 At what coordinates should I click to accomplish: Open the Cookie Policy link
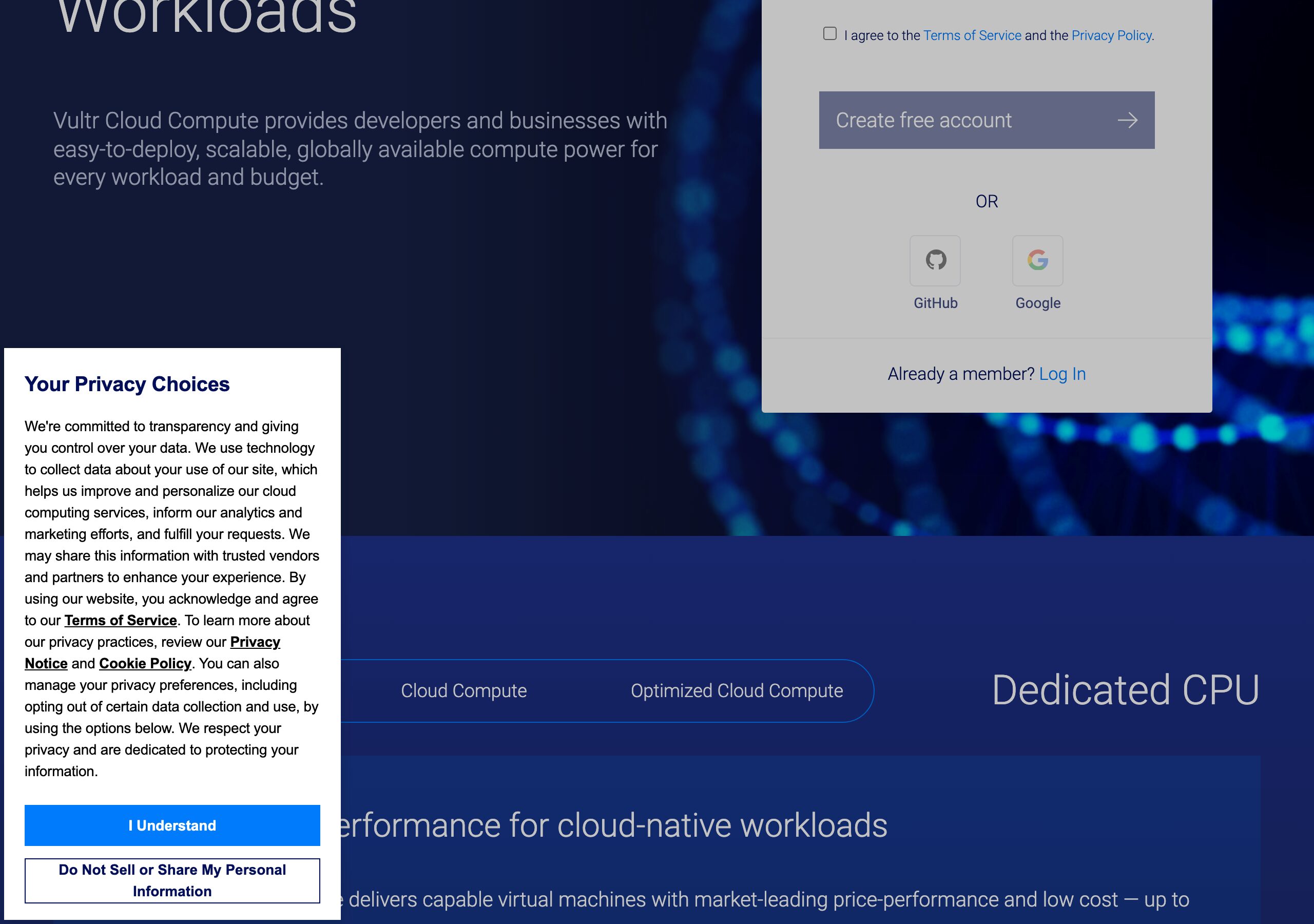point(145,664)
